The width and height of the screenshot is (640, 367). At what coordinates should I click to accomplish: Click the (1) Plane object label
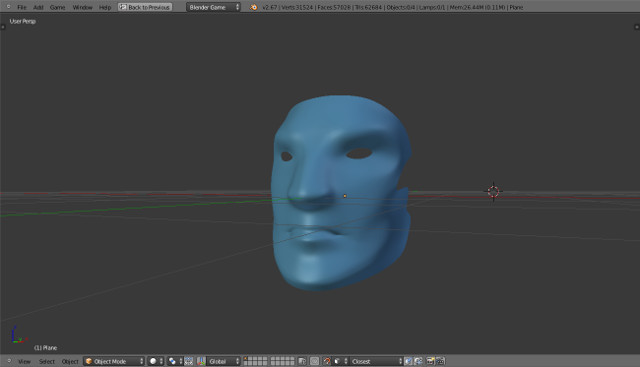click(x=45, y=348)
